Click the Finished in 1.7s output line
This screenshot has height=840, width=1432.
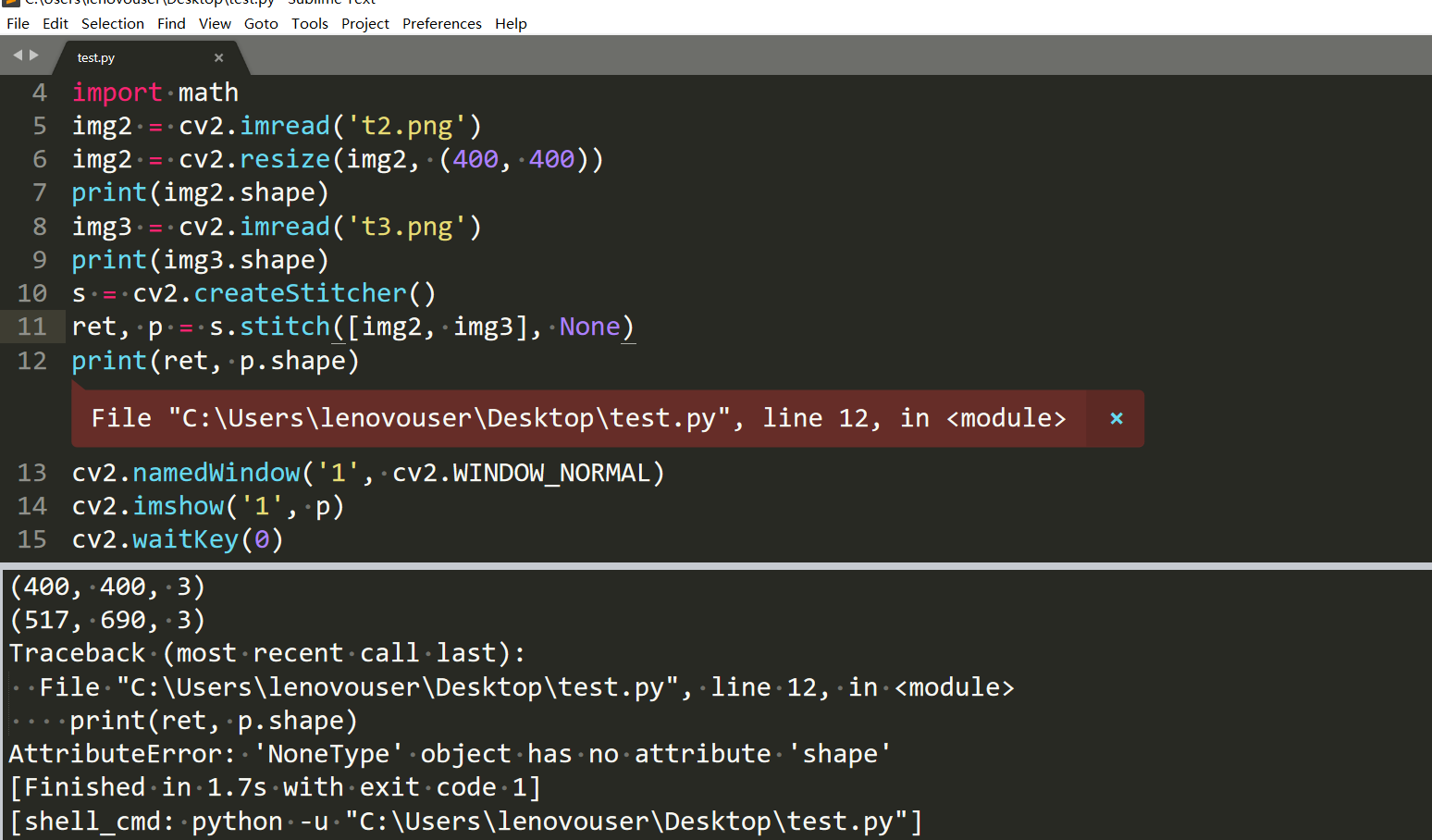pos(276,787)
